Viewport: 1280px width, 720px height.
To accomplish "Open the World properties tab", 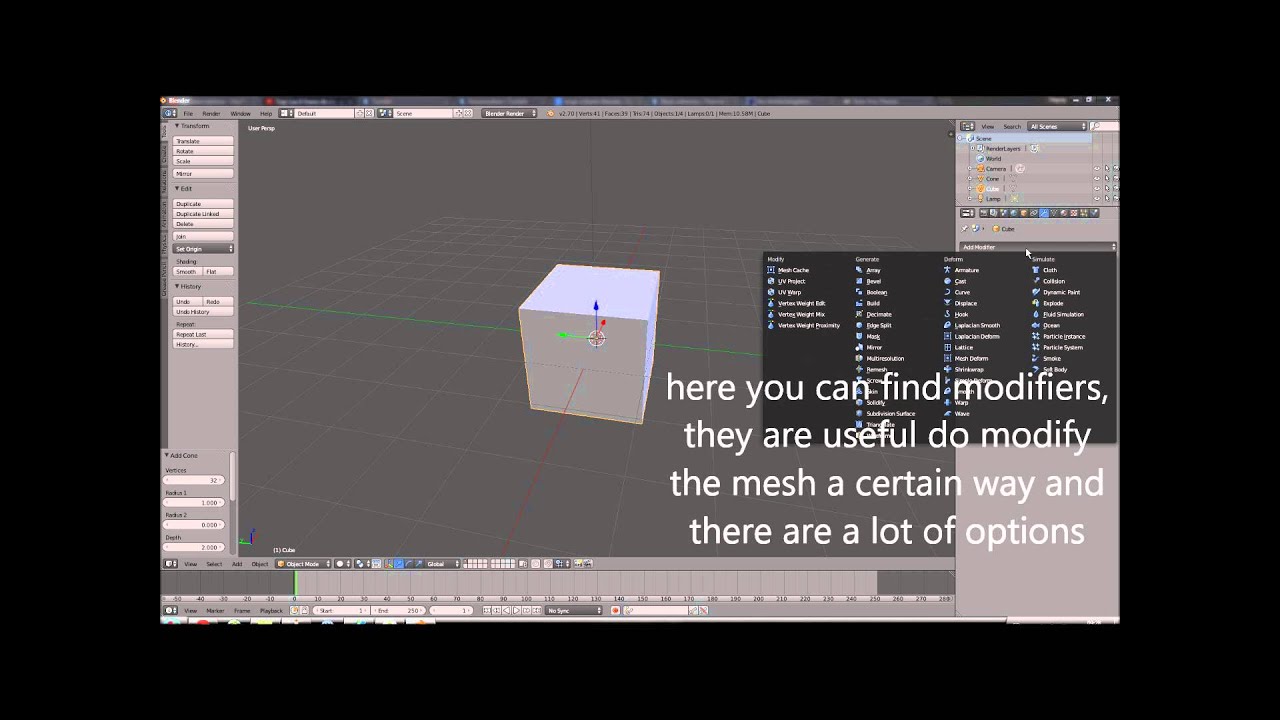I will click(x=1014, y=213).
